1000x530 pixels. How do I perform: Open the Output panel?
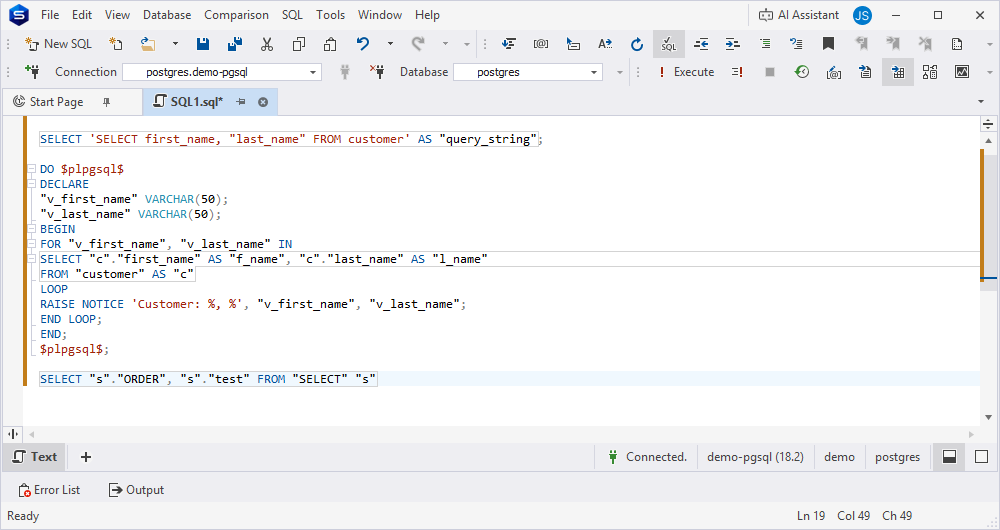[x=136, y=490]
